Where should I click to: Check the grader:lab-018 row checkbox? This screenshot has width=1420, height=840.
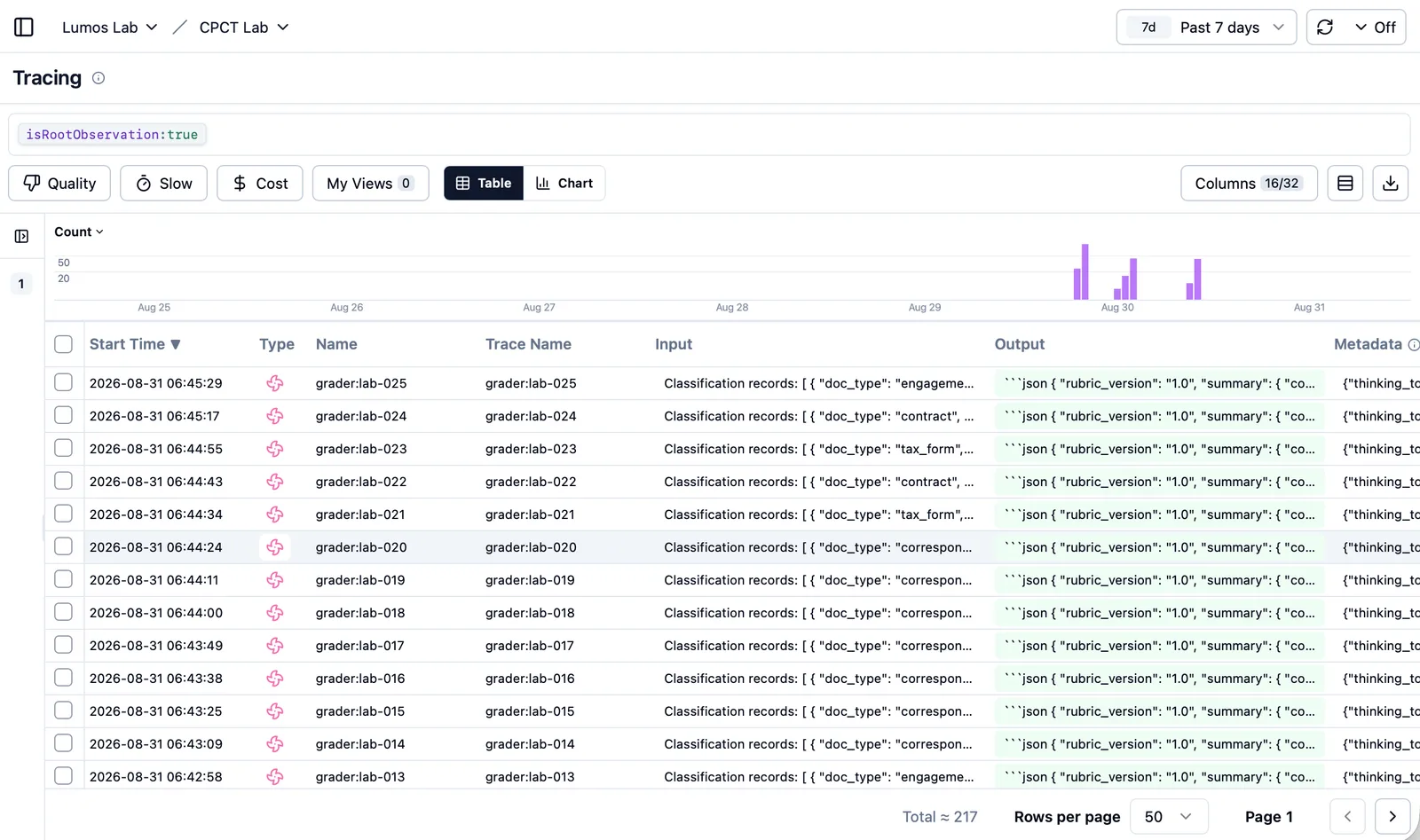pyautogui.click(x=63, y=612)
